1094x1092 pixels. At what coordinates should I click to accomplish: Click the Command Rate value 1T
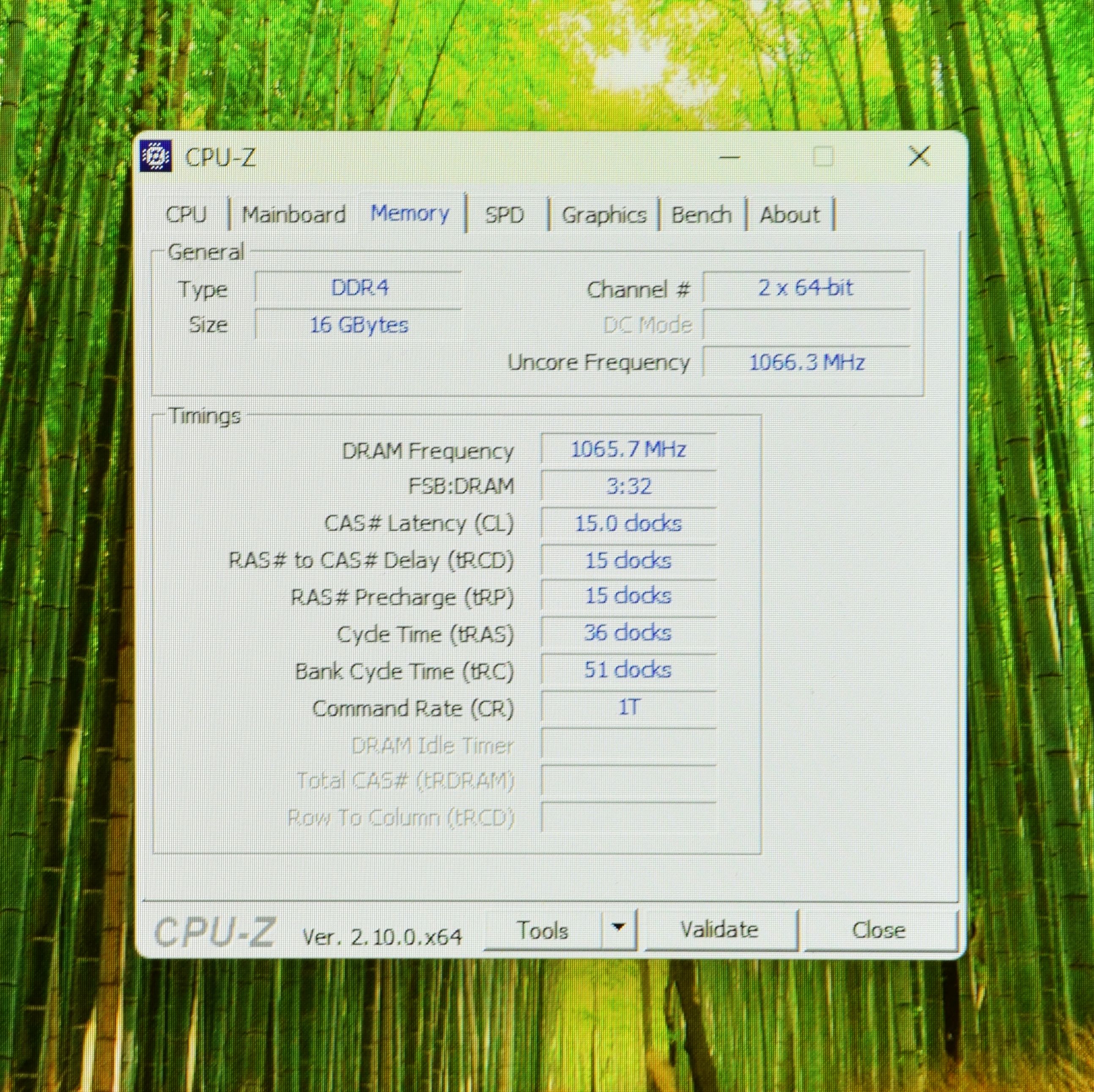pyautogui.click(x=628, y=707)
